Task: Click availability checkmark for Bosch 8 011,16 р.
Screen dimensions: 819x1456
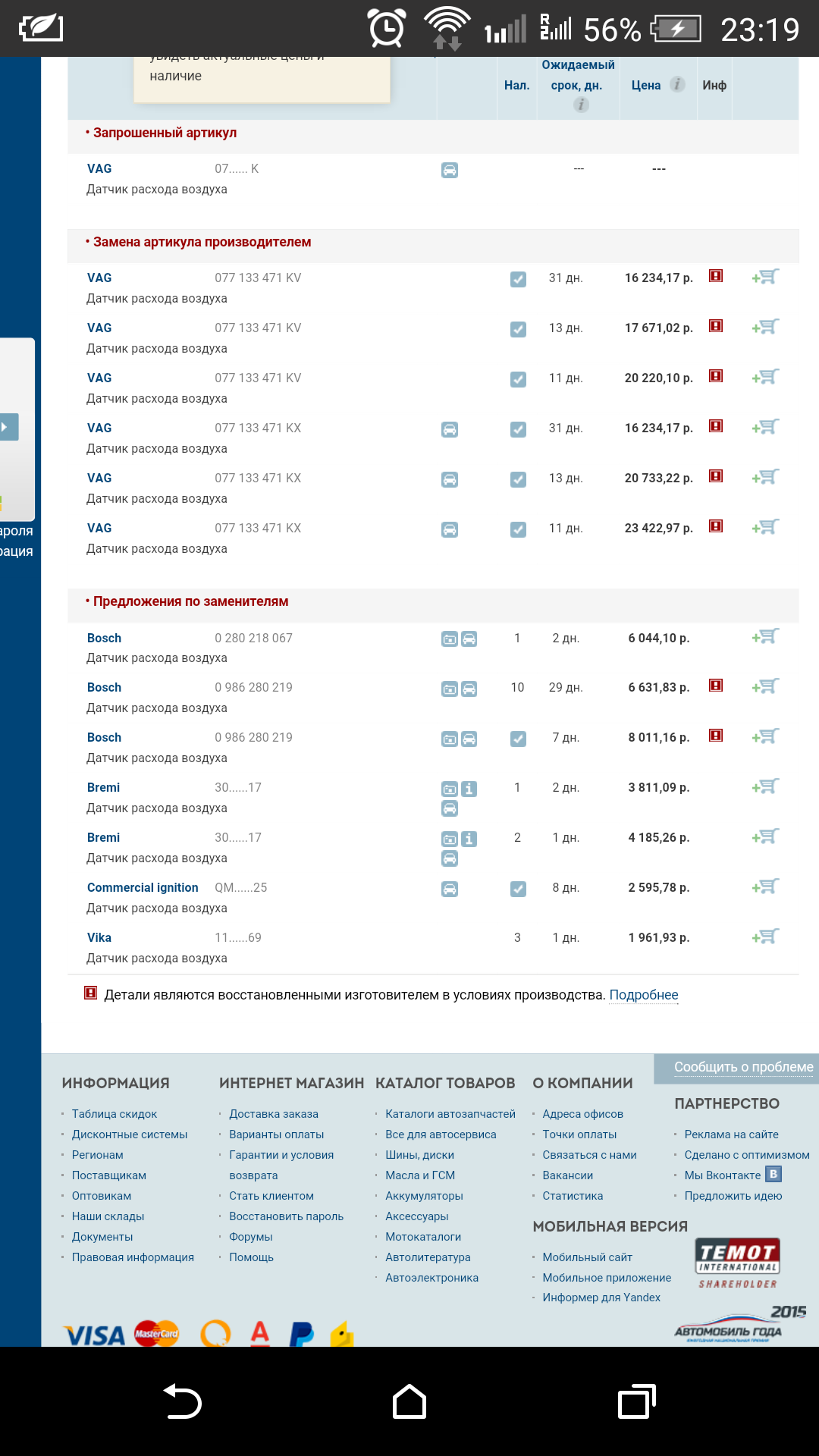Action: tap(518, 739)
